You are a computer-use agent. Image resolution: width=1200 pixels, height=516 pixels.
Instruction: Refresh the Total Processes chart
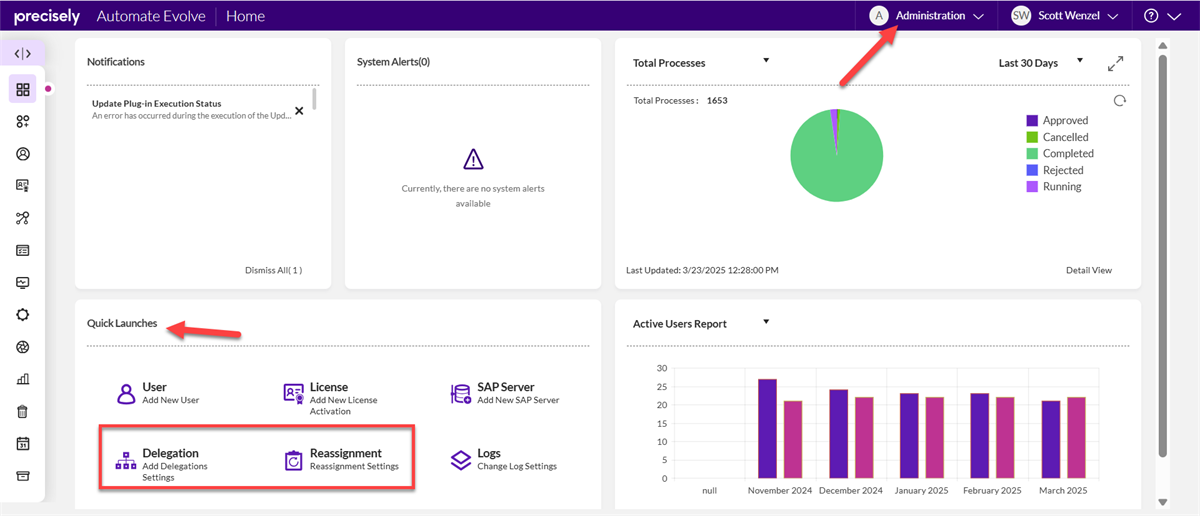tap(1120, 101)
